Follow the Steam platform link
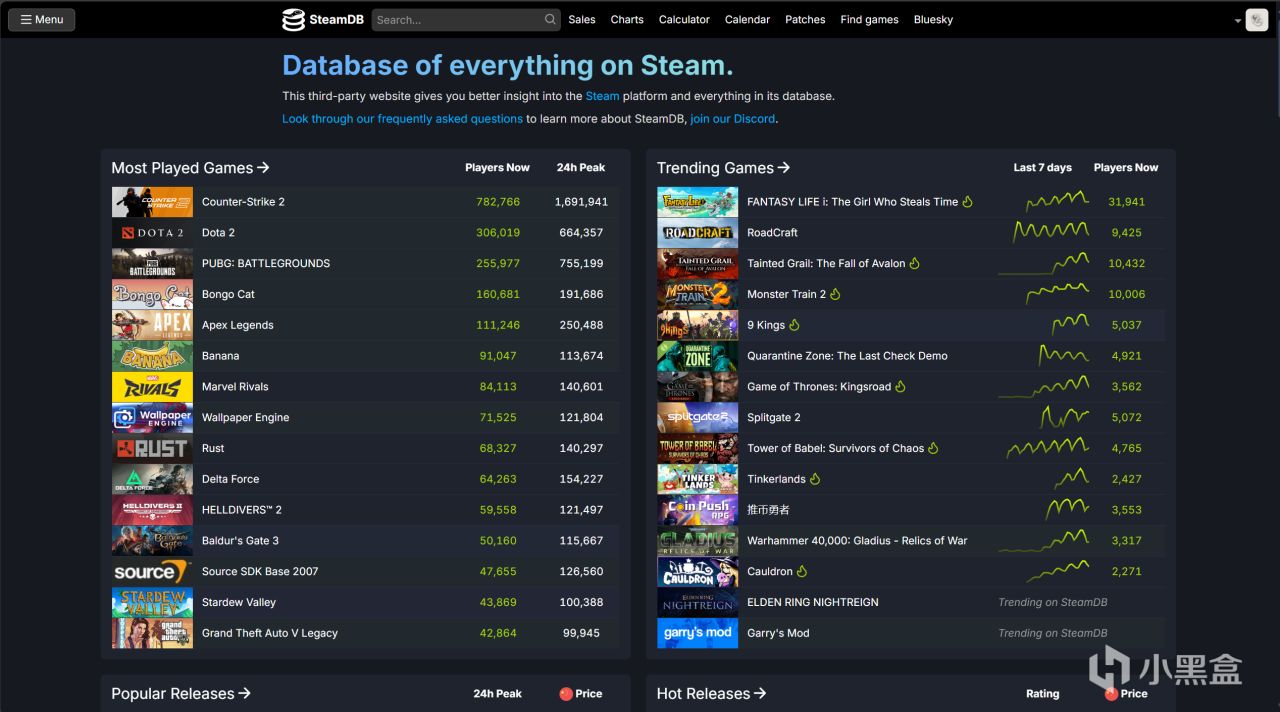 coord(602,96)
